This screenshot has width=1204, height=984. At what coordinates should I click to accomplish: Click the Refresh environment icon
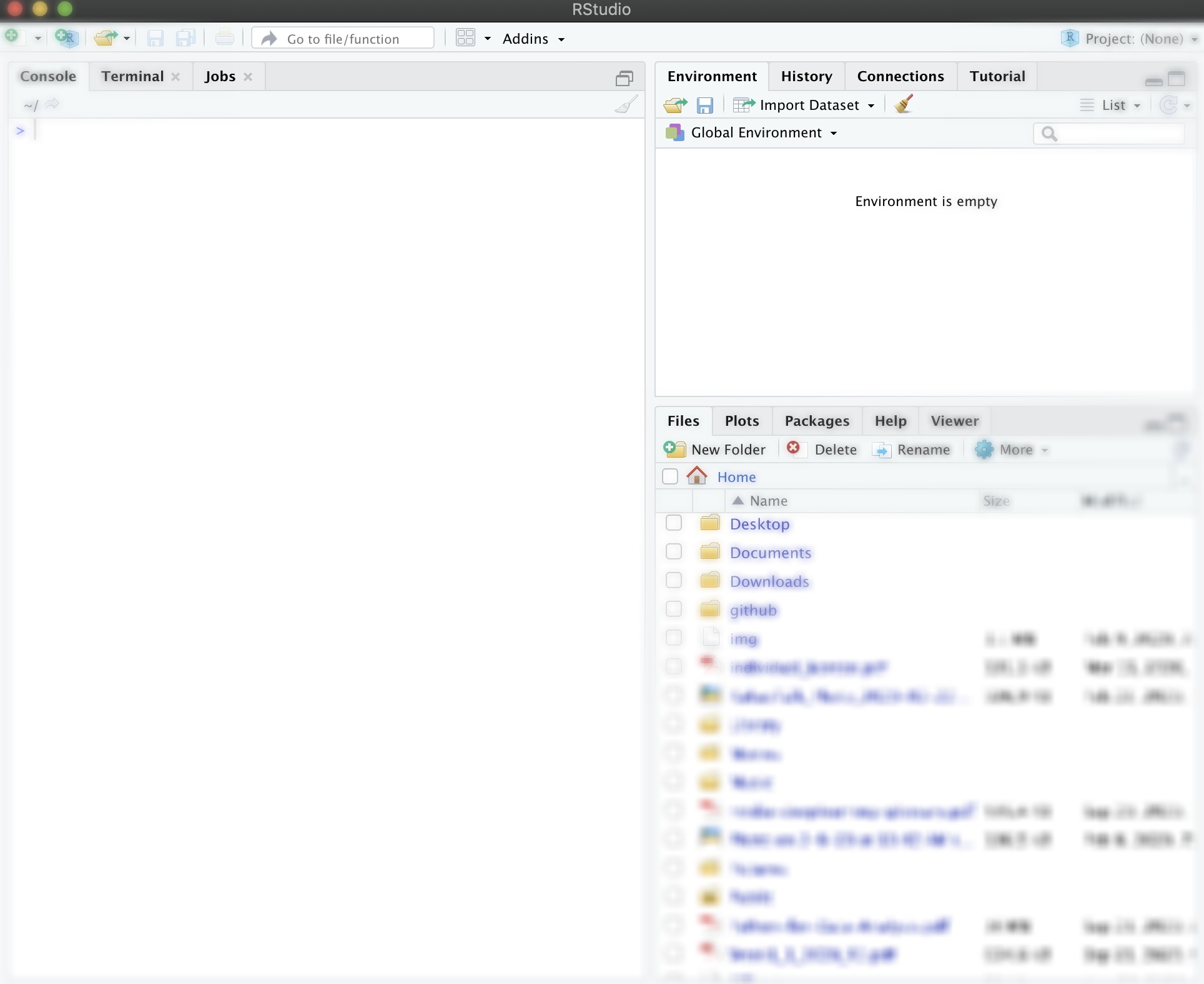point(1168,105)
